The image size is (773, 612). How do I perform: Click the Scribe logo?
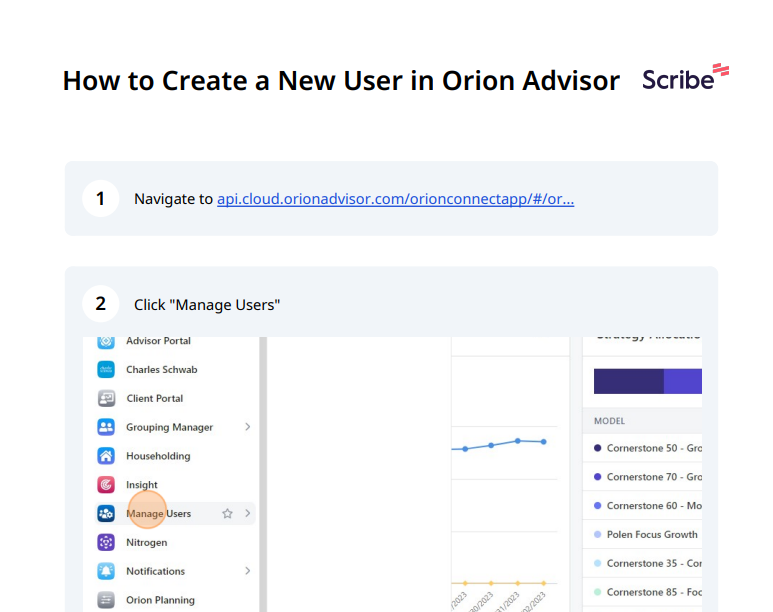point(685,77)
